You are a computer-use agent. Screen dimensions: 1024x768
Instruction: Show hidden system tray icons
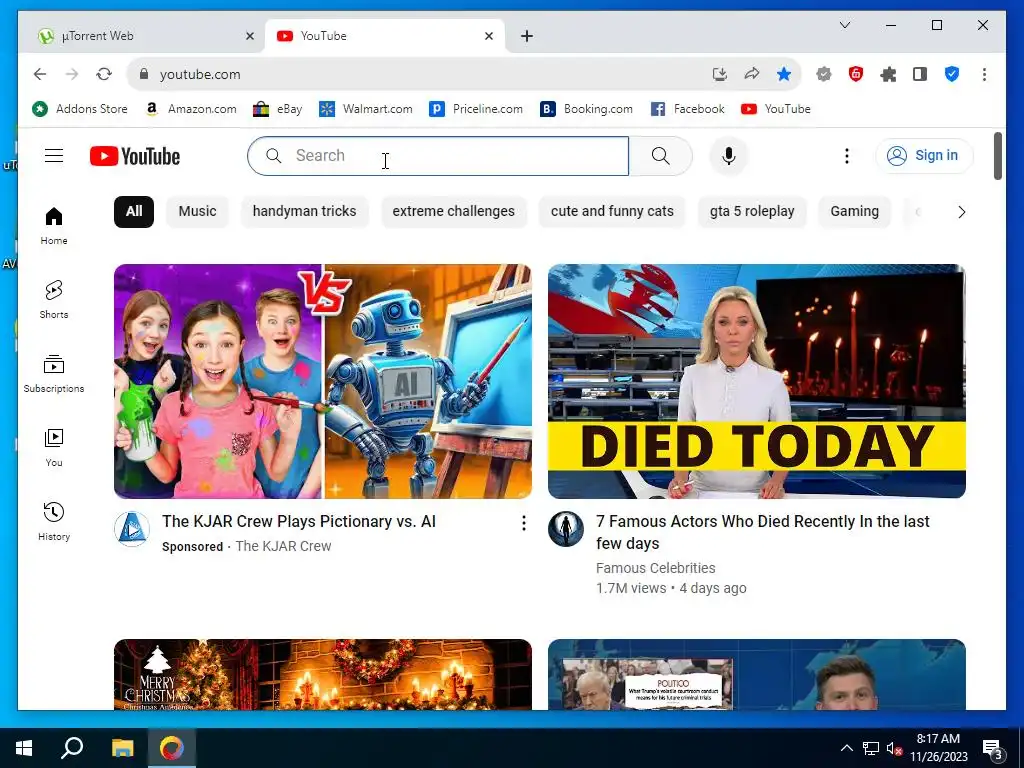(846, 748)
